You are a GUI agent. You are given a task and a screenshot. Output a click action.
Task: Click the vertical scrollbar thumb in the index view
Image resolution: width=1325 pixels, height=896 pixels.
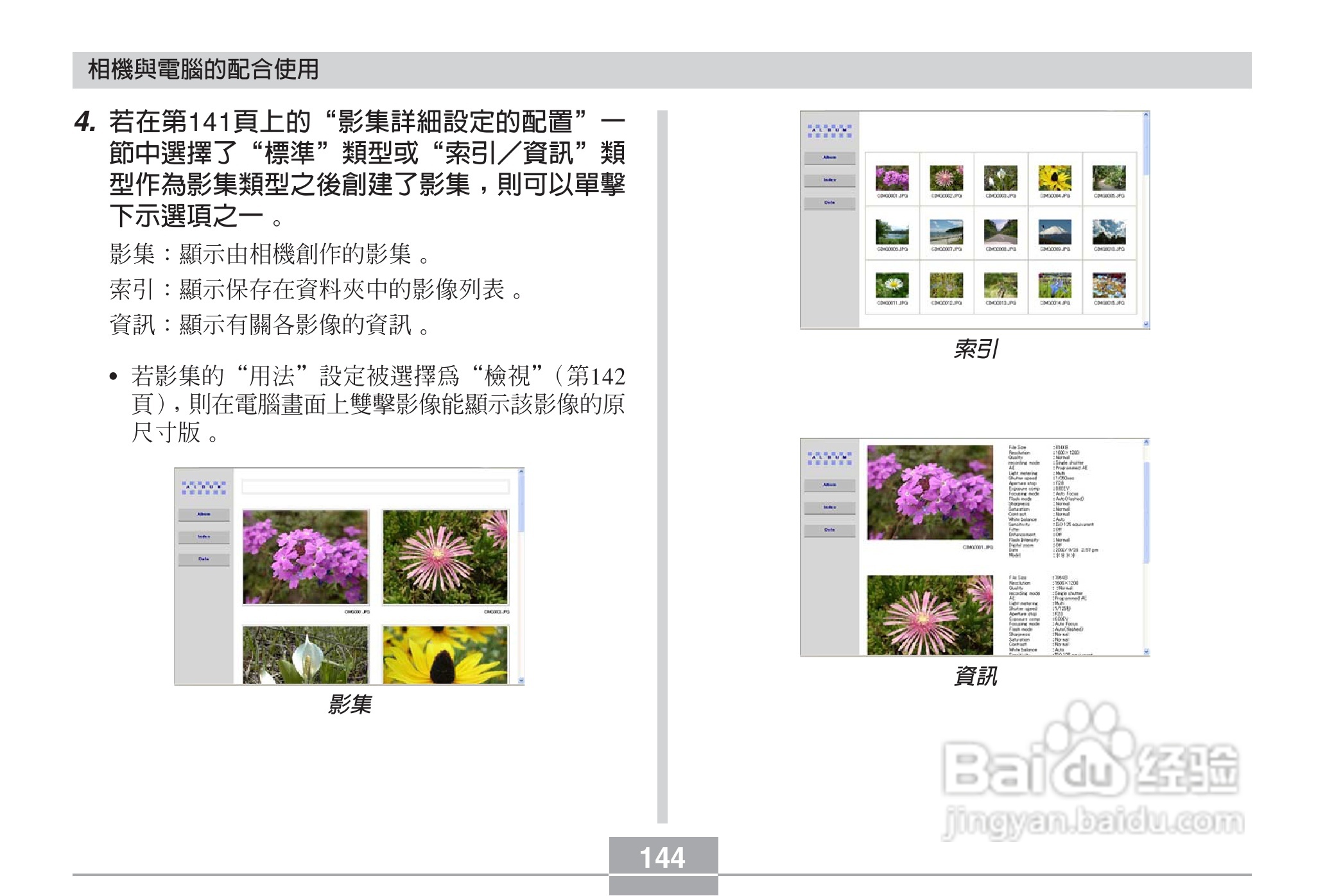[1146, 144]
